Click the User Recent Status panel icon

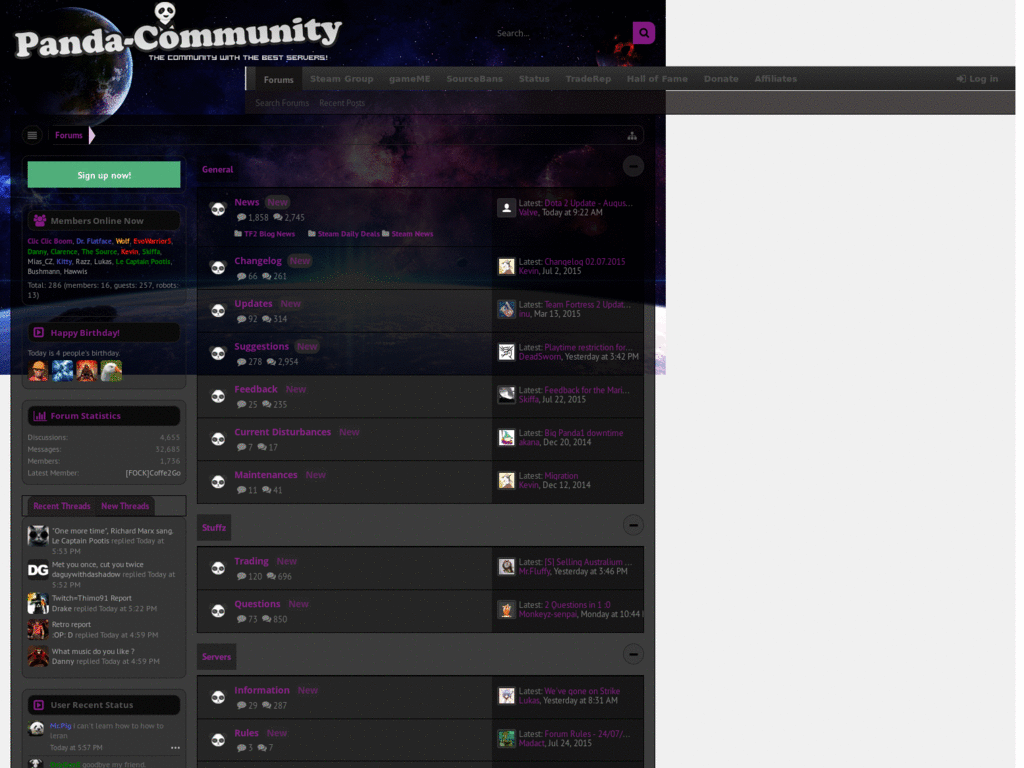coord(38,704)
